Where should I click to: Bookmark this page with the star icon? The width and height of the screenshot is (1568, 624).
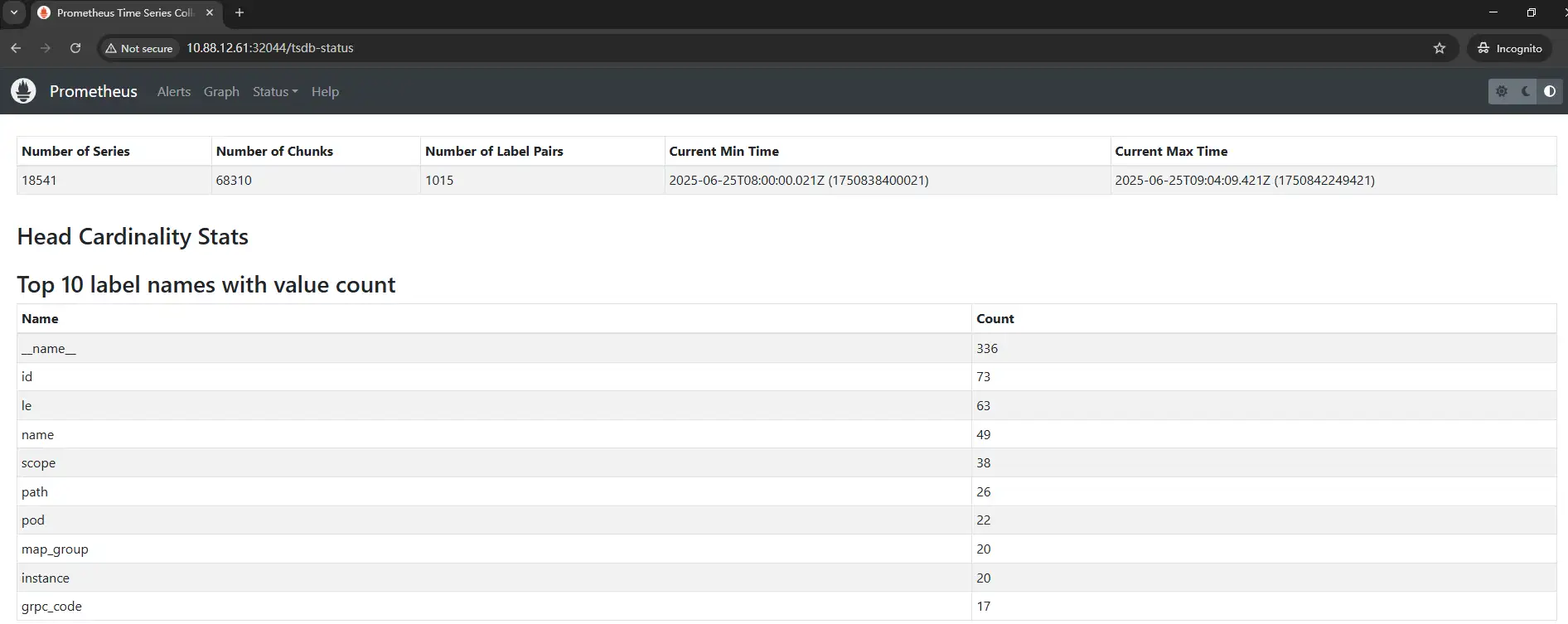[x=1439, y=48]
